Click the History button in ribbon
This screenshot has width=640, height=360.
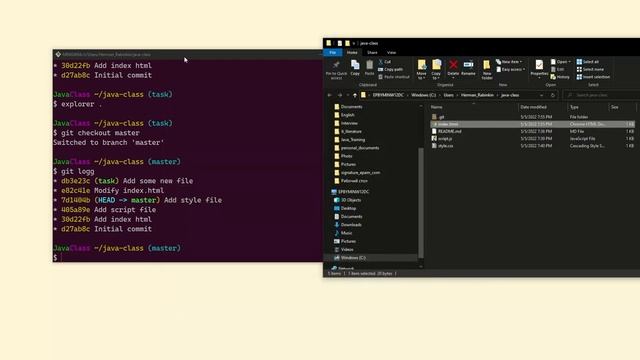coord(560,77)
